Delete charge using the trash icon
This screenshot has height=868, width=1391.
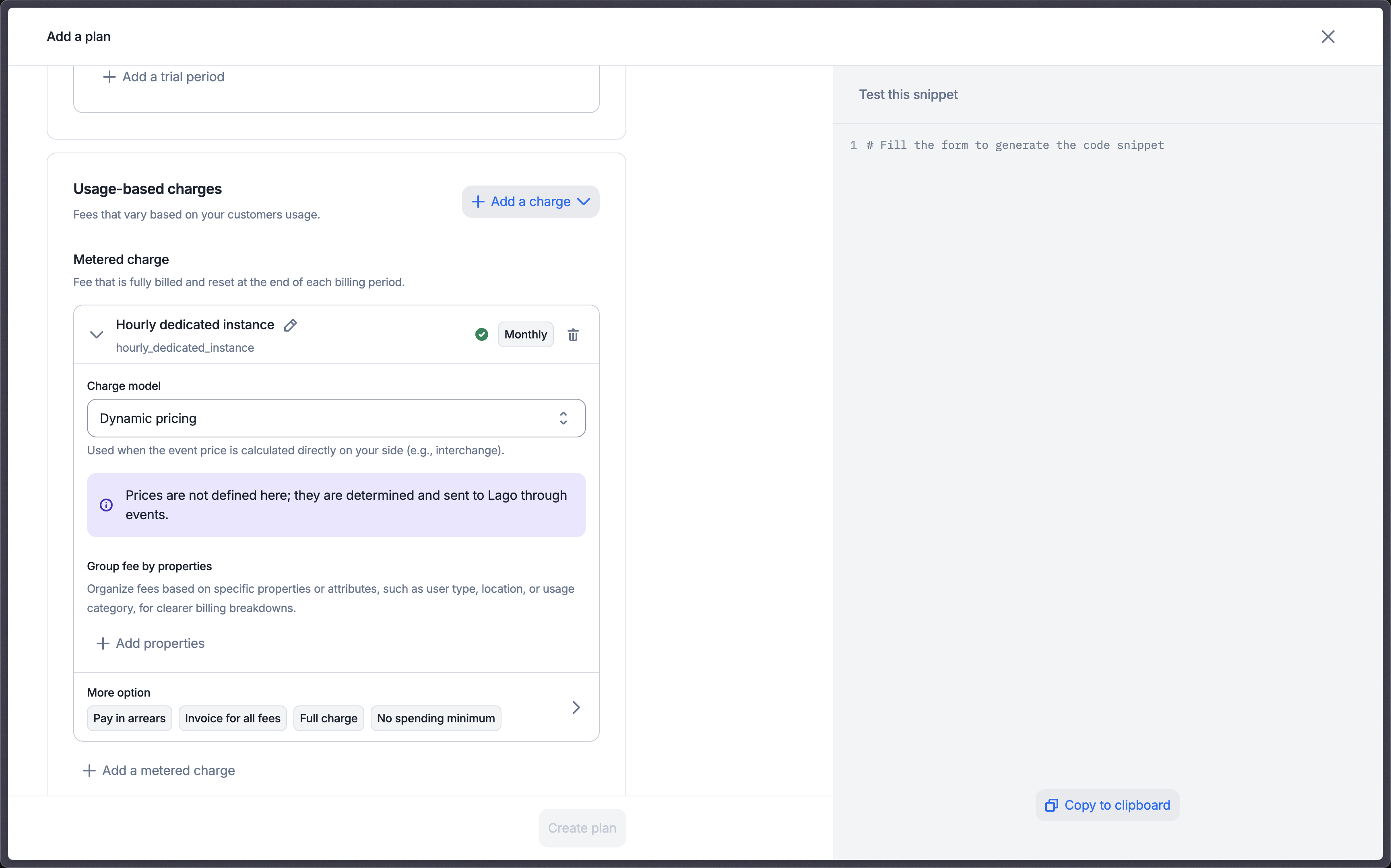pyautogui.click(x=573, y=335)
